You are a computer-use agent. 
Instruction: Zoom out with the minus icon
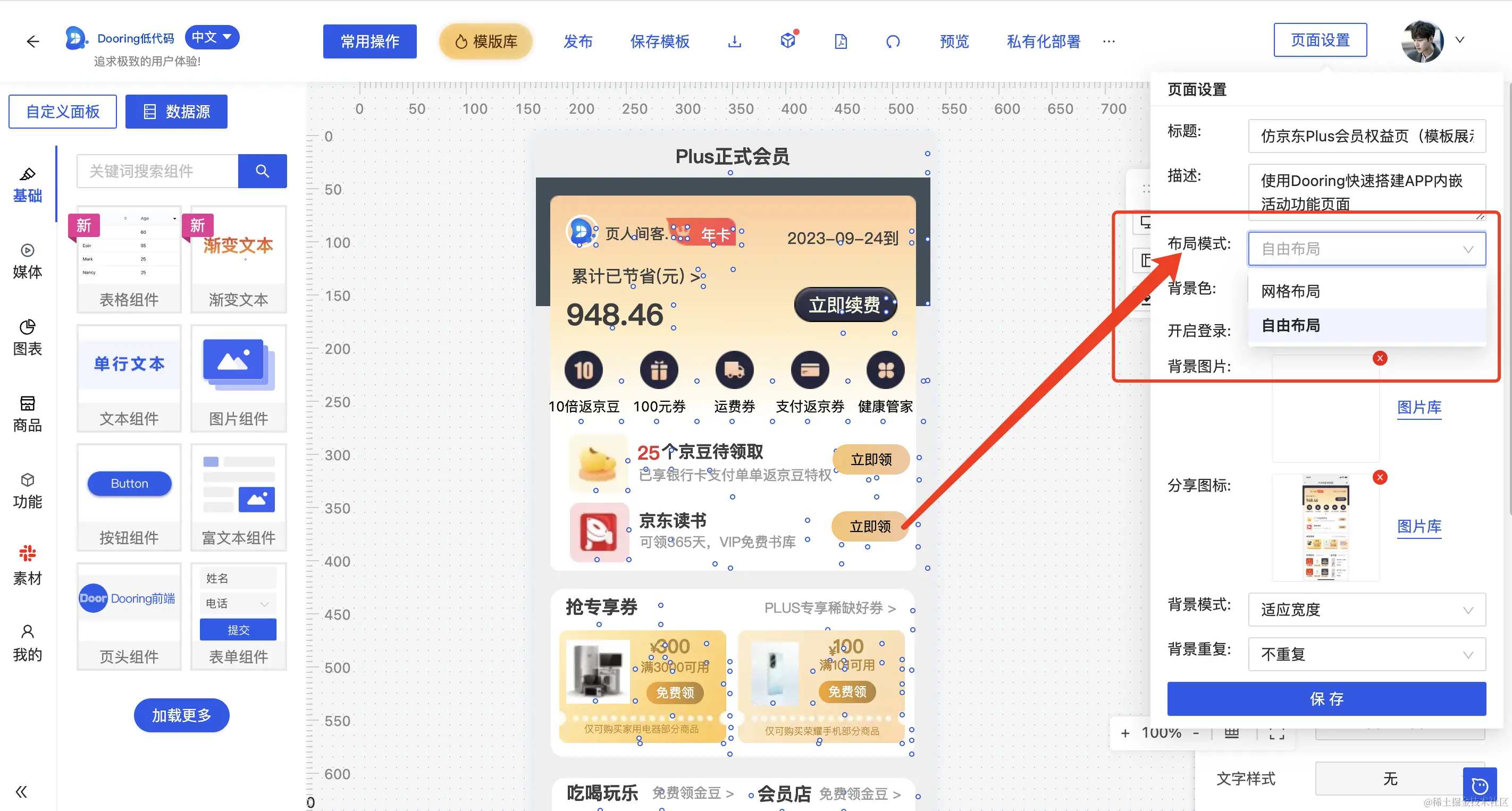pos(1196,732)
